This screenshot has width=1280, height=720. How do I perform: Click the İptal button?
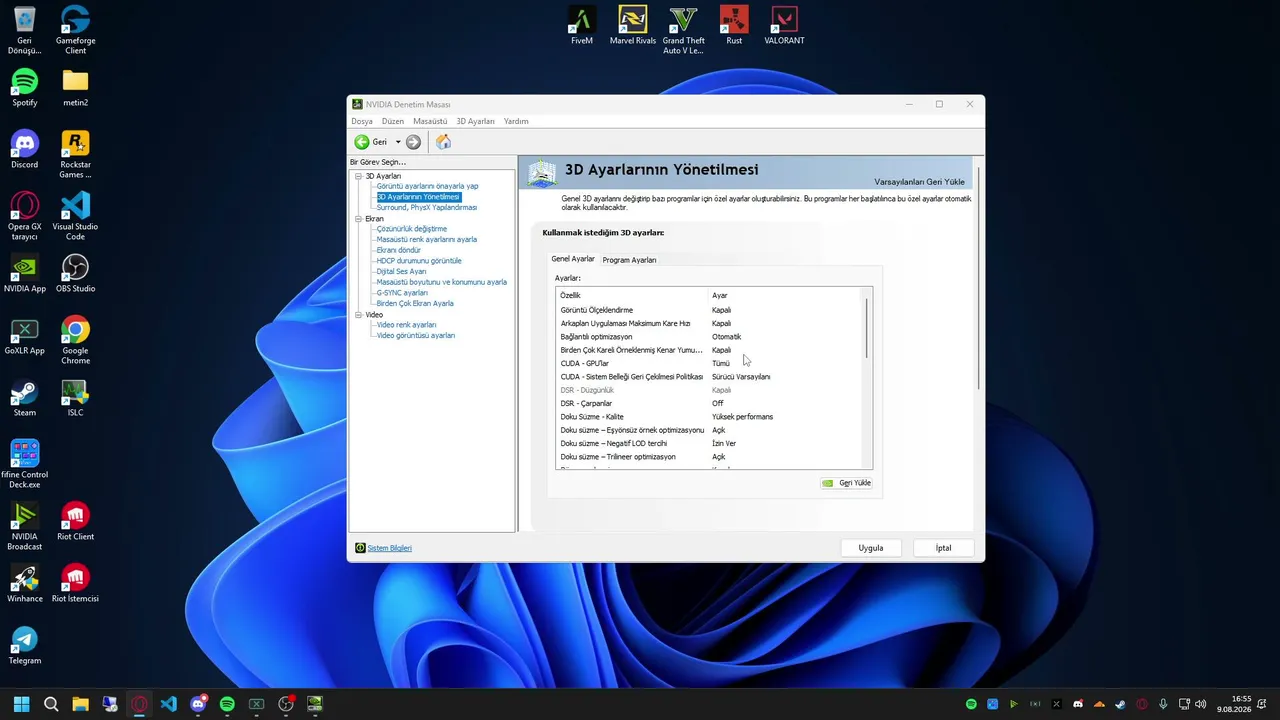pos(943,548)
